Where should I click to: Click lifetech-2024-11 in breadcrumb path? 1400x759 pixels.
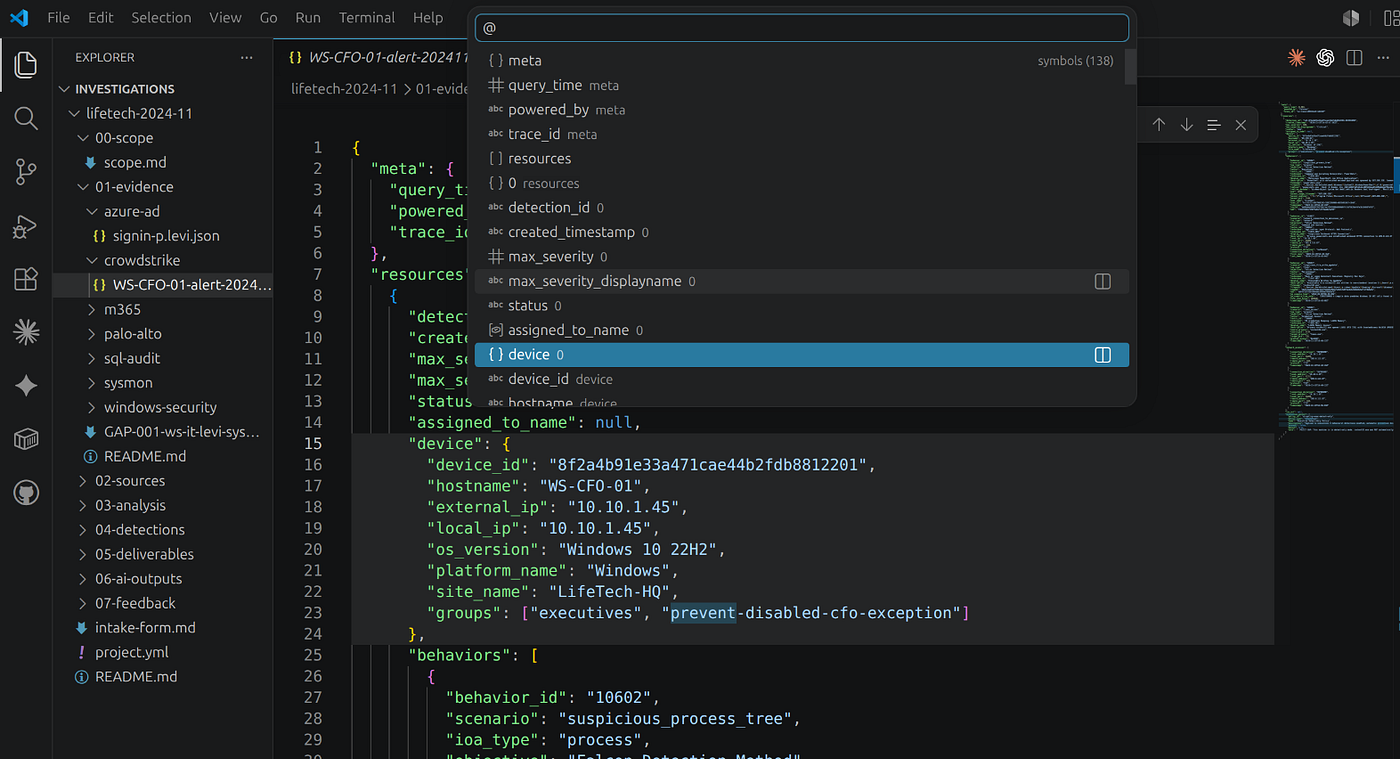[344, 89]
